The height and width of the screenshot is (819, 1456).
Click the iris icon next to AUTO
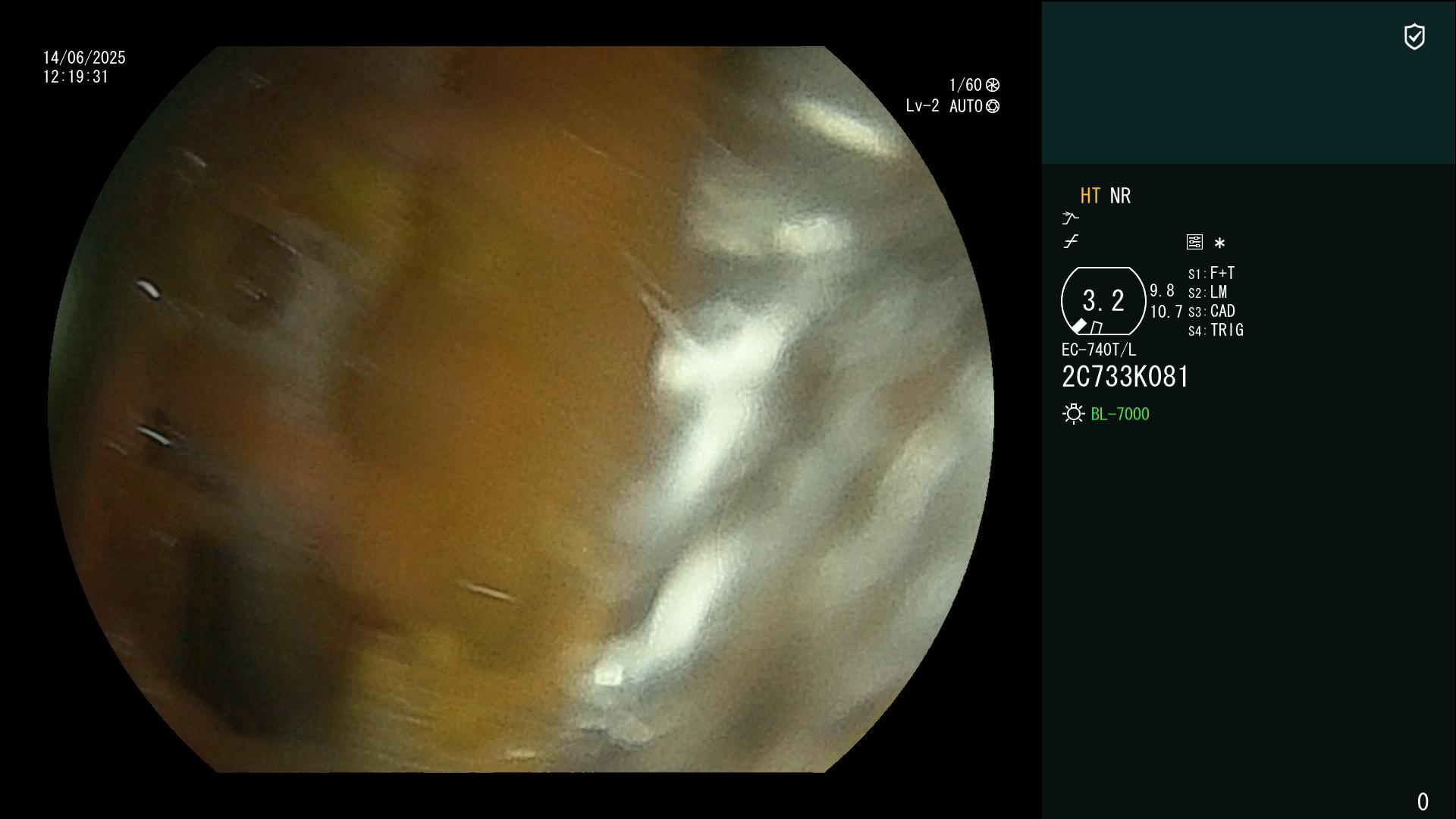coord(993,106)
